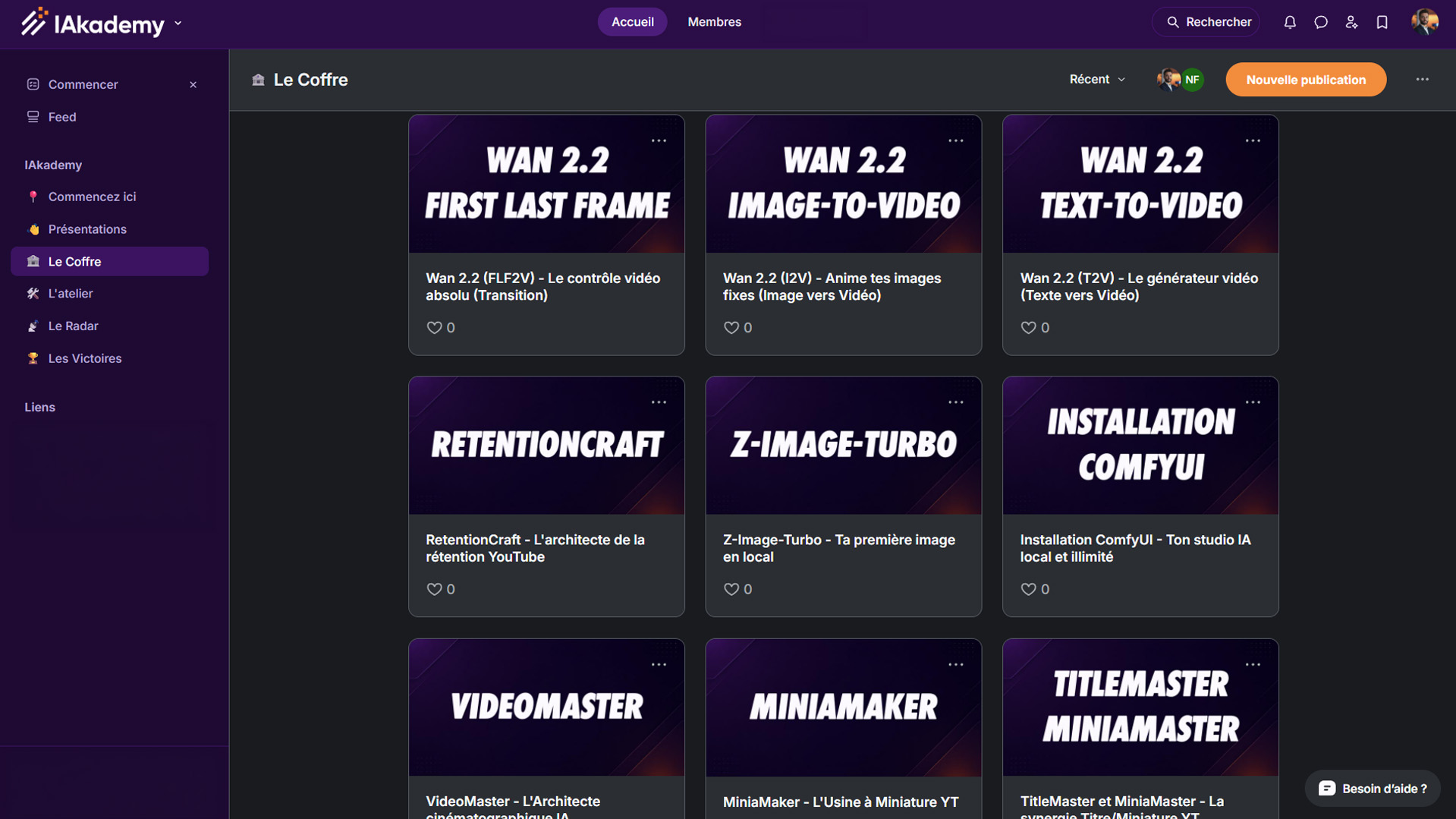Dismiss the Commencer sidebar item
Screen dimensions: 1456x819
[193, 85]
